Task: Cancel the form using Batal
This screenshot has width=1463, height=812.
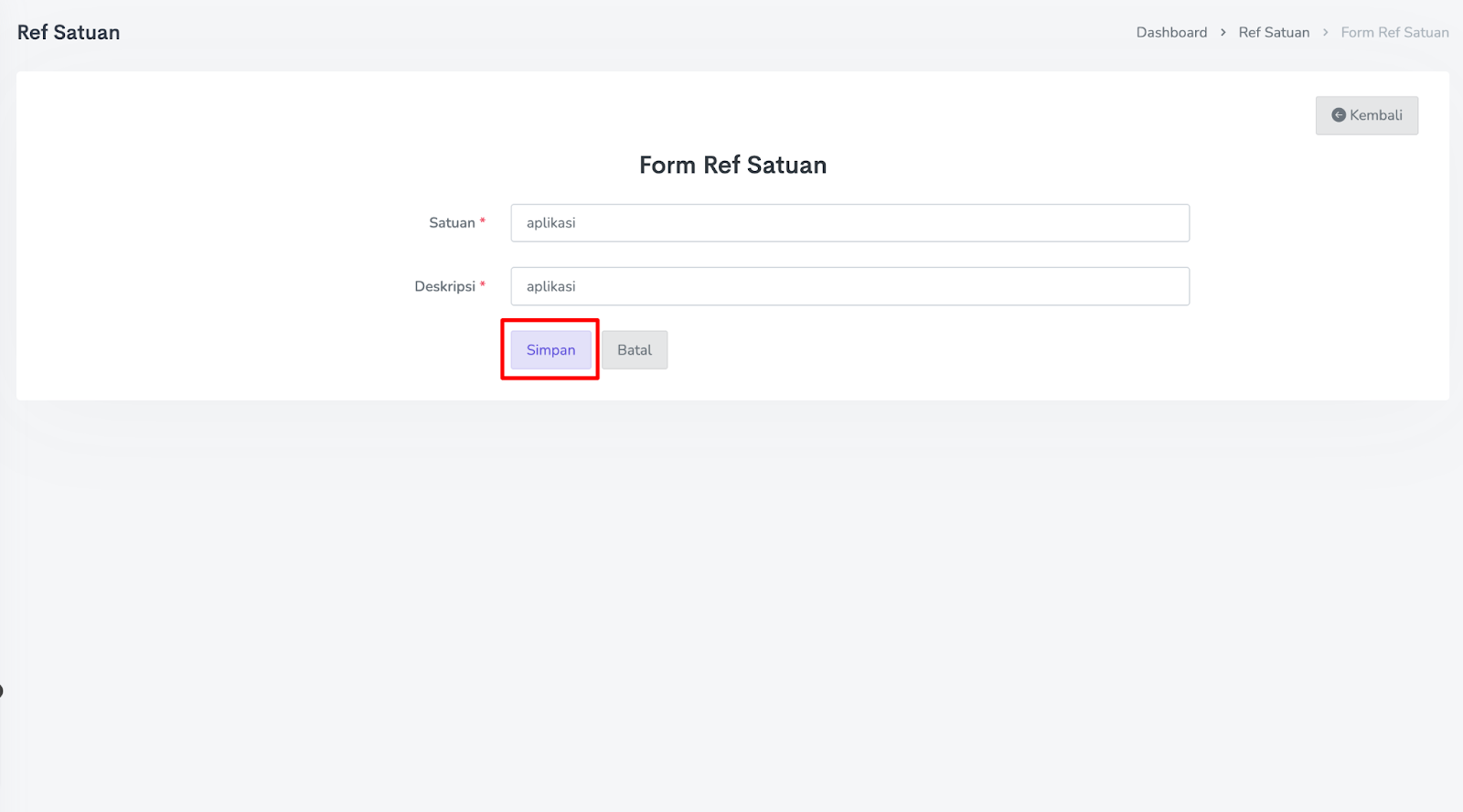Action: pos(635,350)
